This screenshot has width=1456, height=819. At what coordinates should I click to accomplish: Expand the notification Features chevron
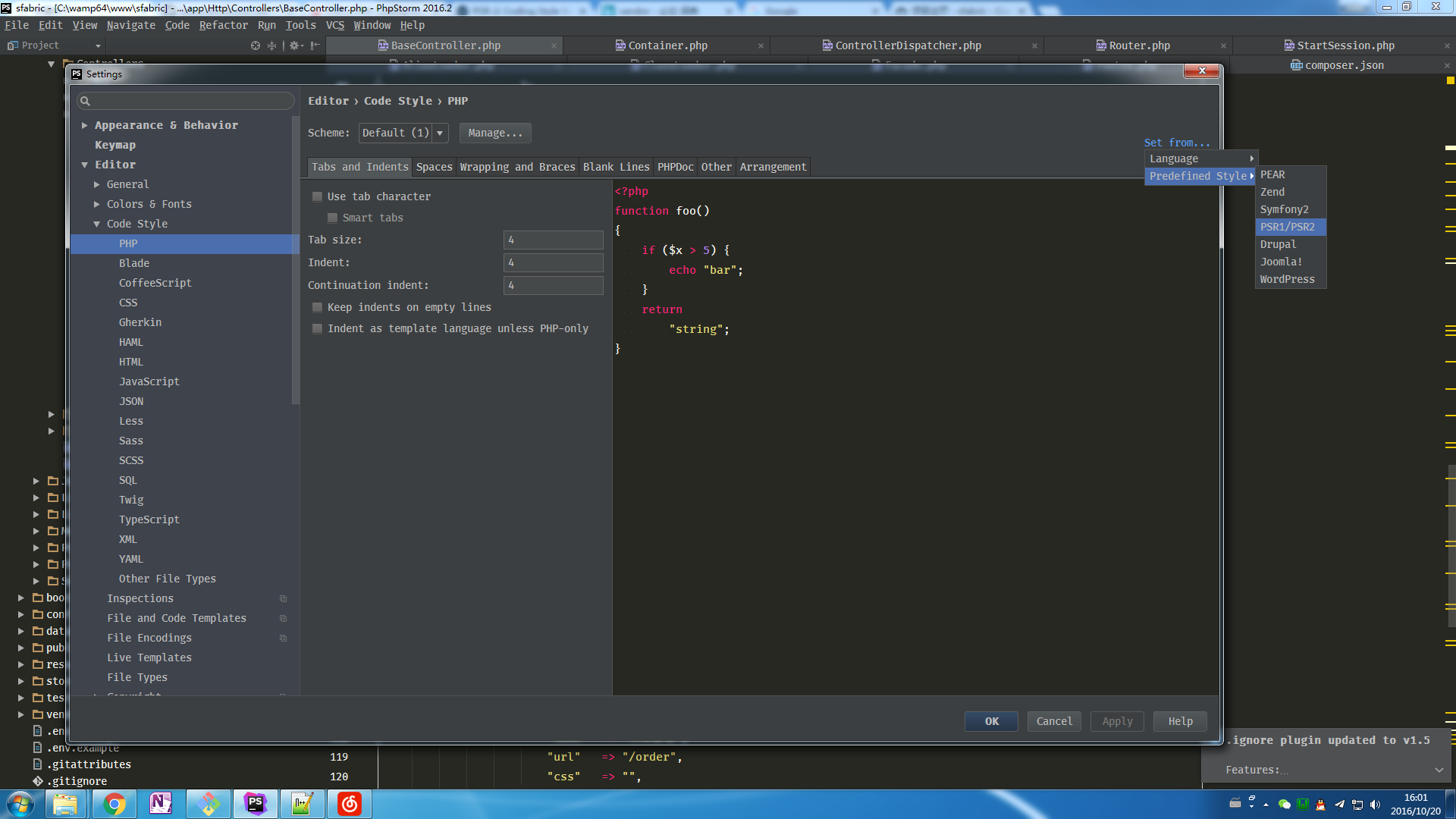click(x=1439, y=770)
